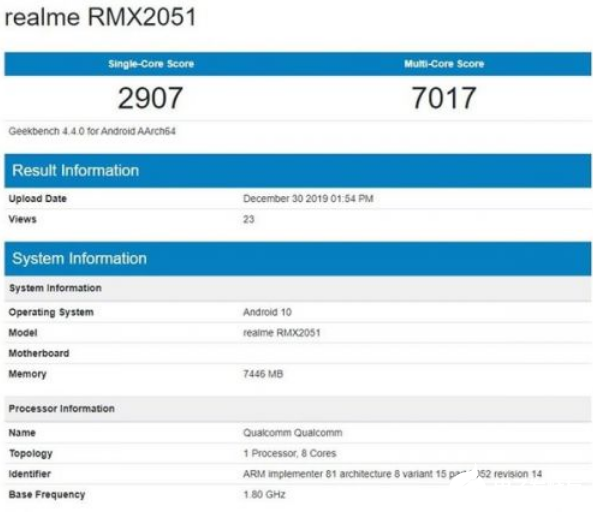Click the Upload Date label
Screen dimensions: 593x517
(37, 199)
